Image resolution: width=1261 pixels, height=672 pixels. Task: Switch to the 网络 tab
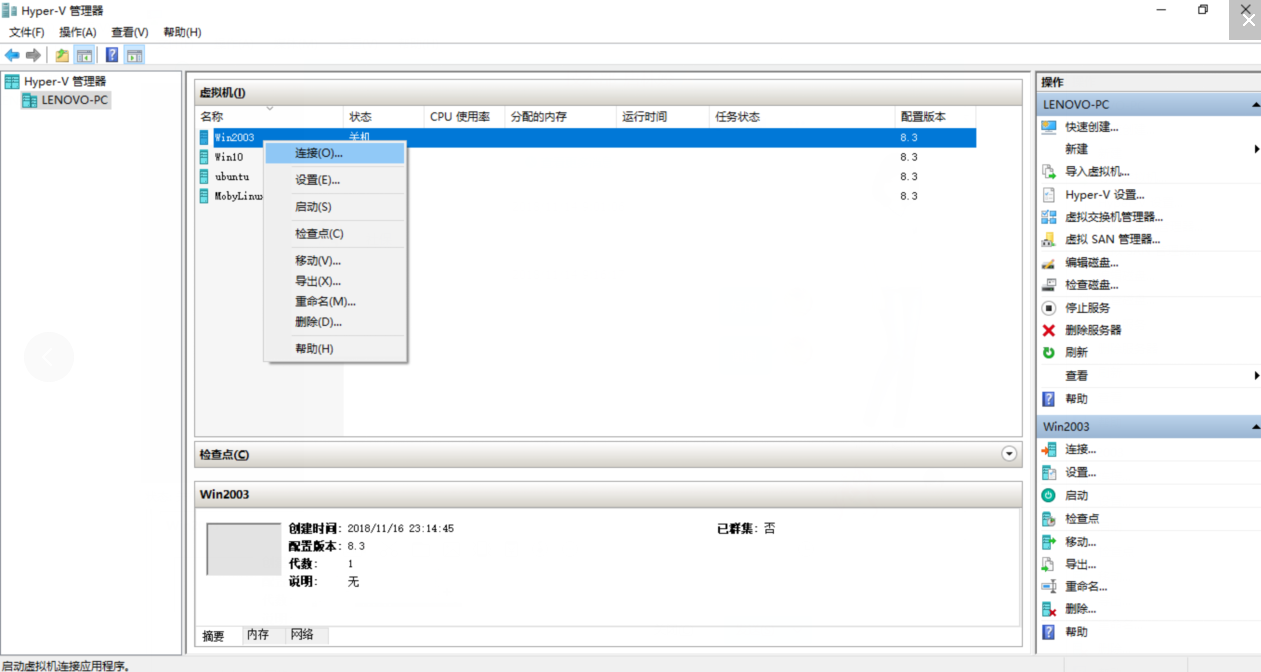click(302, 635)
